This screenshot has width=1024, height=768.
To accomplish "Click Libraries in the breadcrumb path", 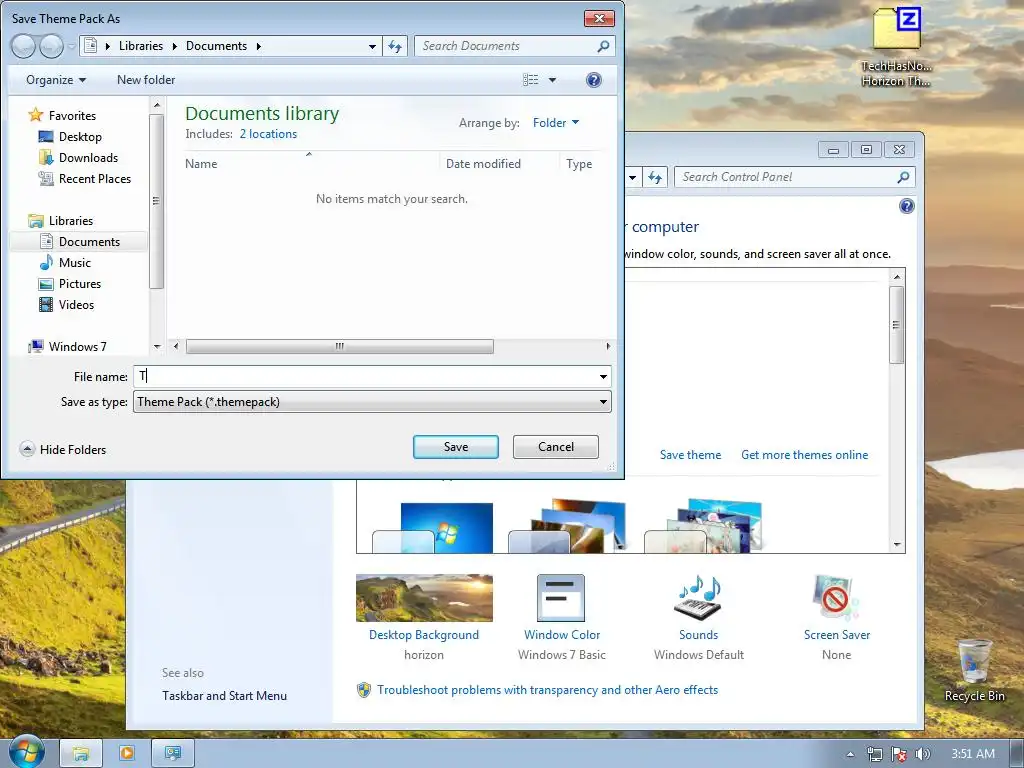I will pos(140,46).
